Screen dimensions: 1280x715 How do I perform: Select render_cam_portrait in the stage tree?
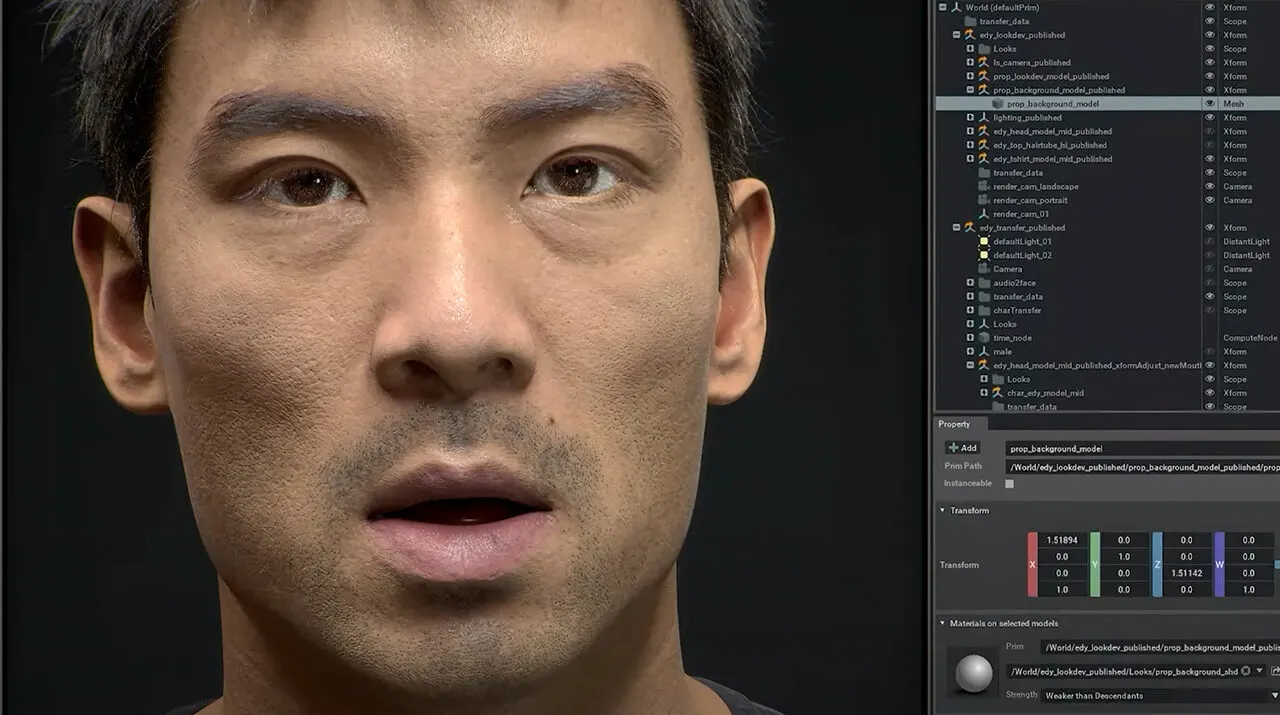(1029, 201)
